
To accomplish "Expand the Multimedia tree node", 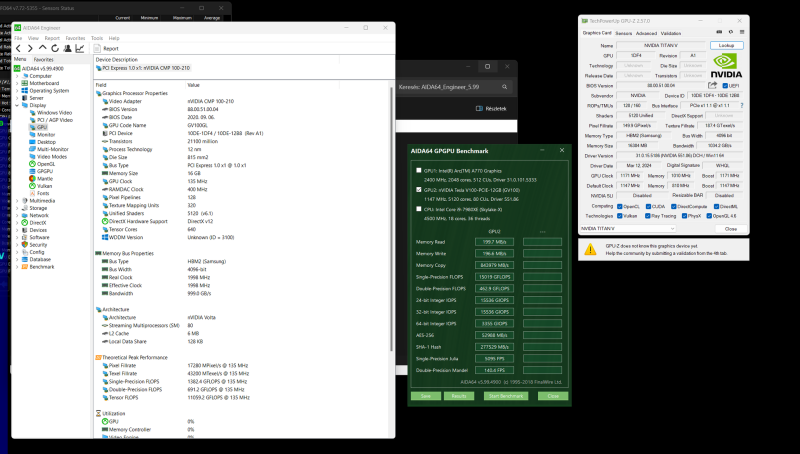I will click(17, 201).
